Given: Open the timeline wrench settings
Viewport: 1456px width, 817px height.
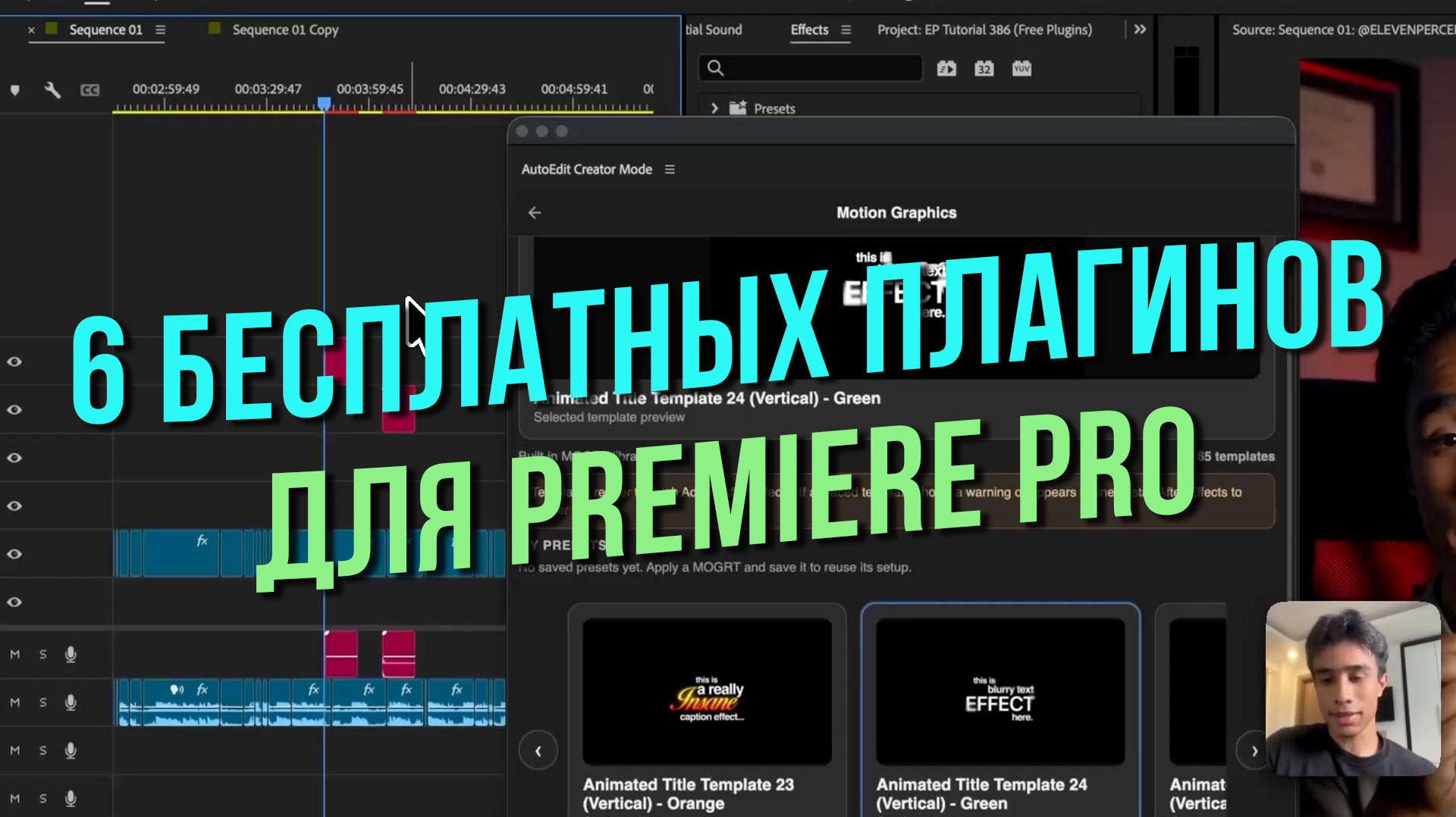Looking at the screenshot, I should 52,90.
